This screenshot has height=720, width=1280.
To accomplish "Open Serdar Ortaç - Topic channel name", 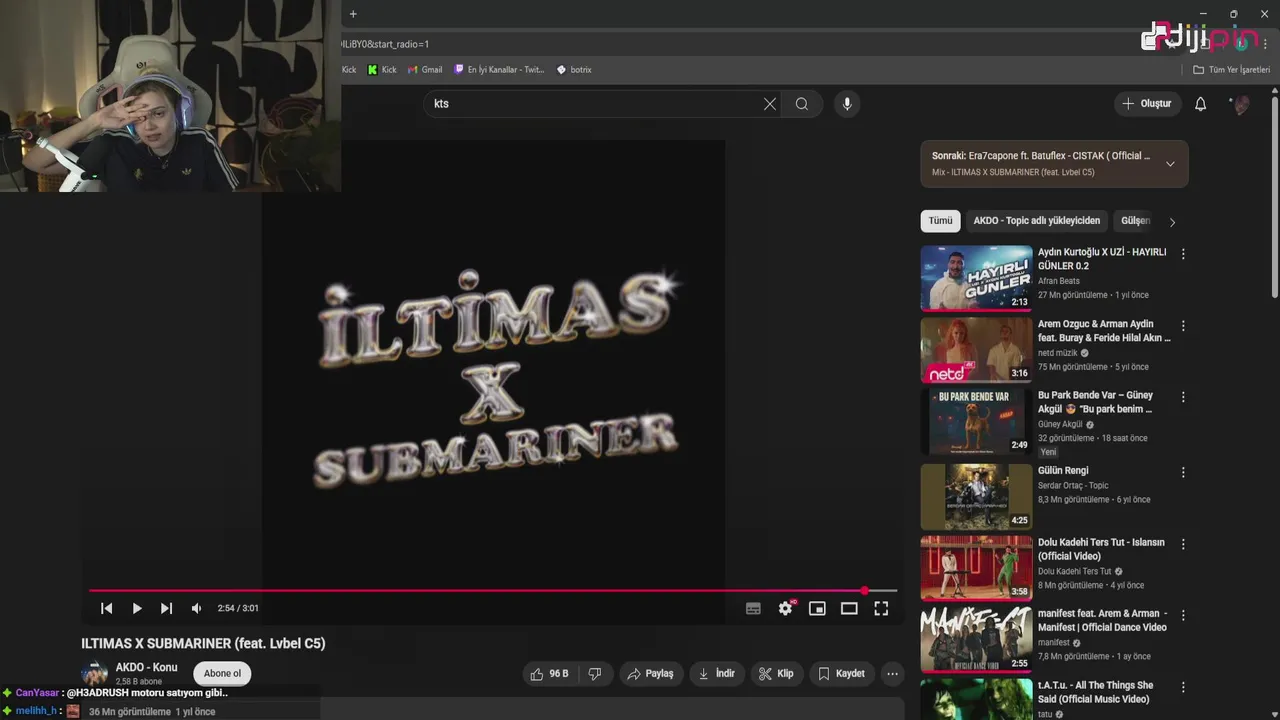I will [x=1073, y=486].
